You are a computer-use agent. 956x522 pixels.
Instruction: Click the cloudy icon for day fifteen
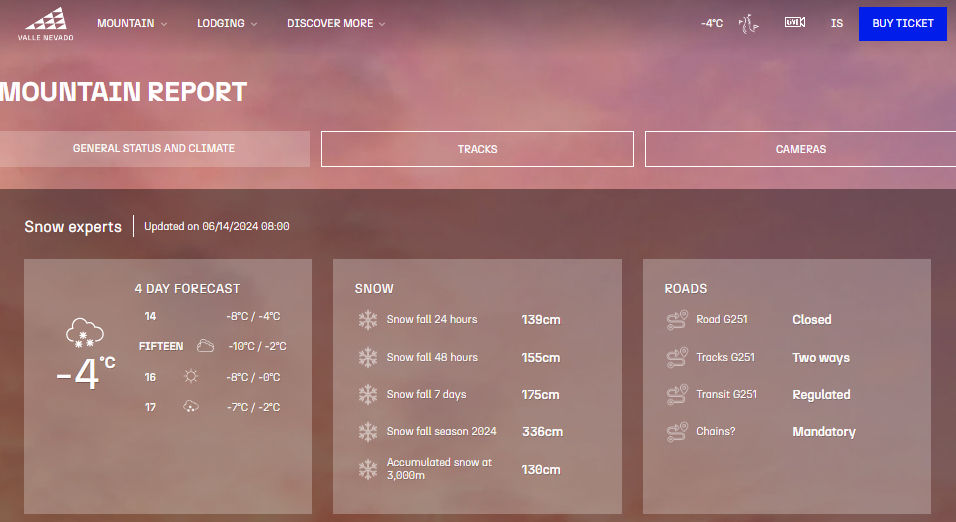tap(205, 346)
